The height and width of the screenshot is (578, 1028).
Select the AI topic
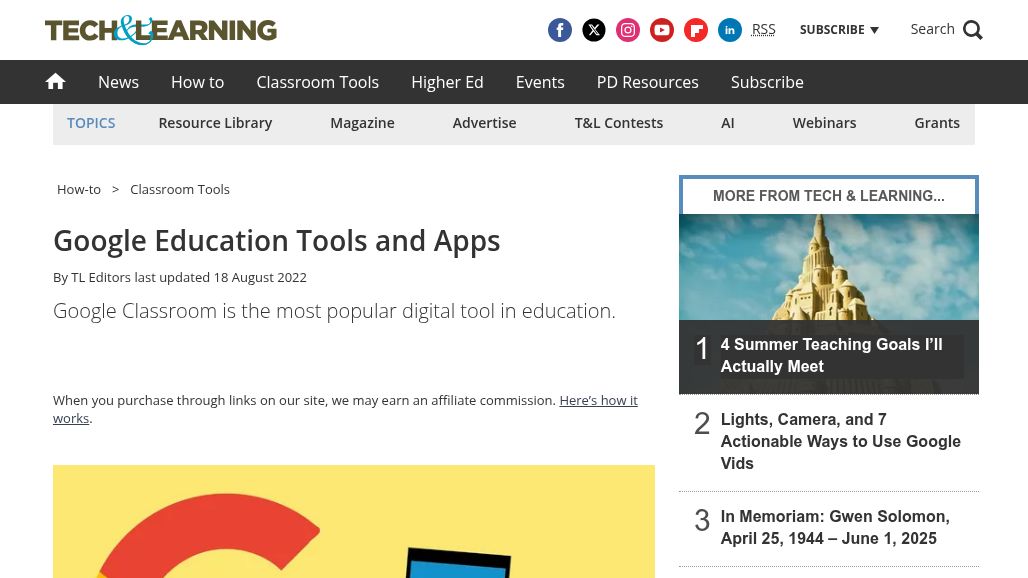coord(728,123)
